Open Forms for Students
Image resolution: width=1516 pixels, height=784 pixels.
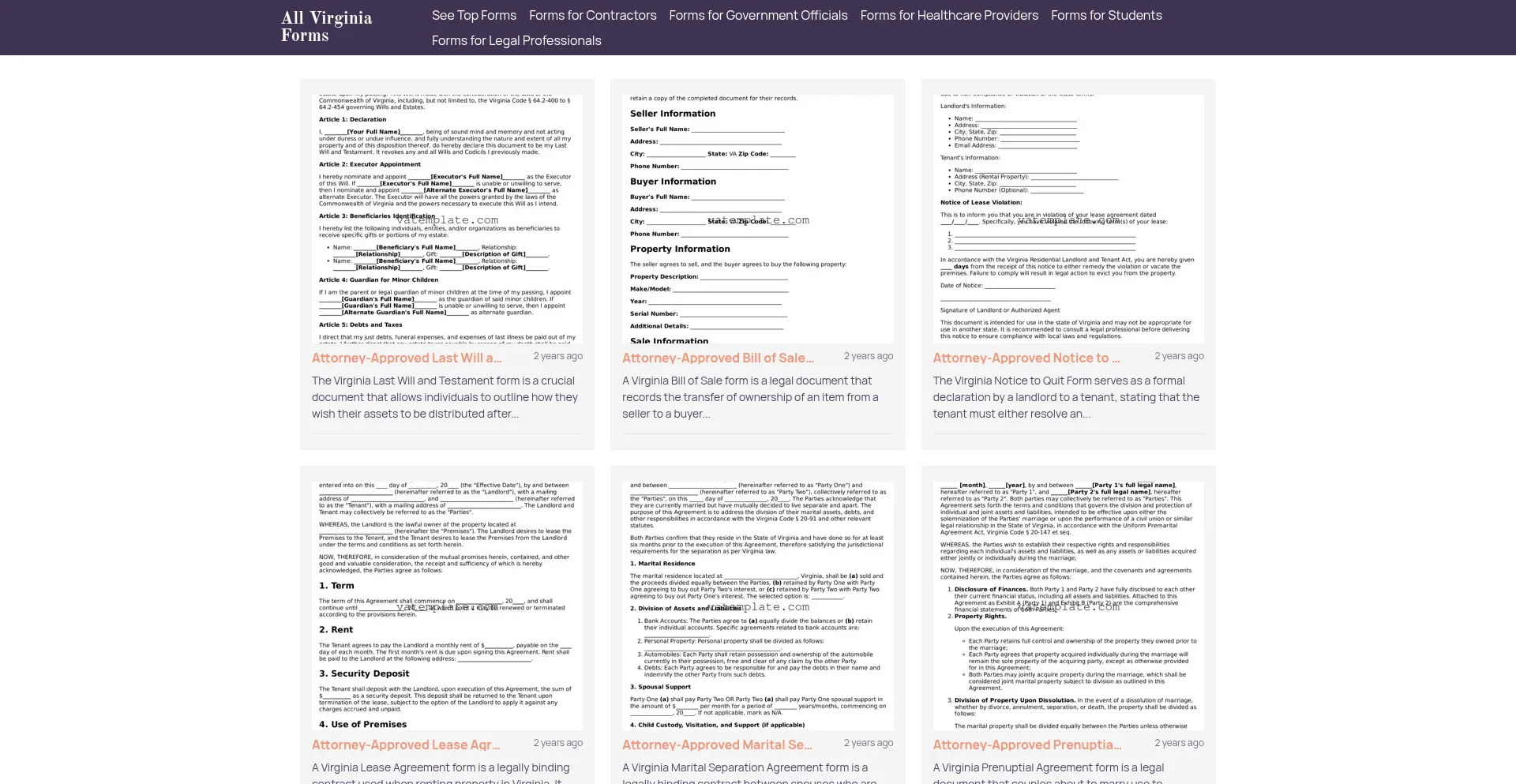(1106, 15)
